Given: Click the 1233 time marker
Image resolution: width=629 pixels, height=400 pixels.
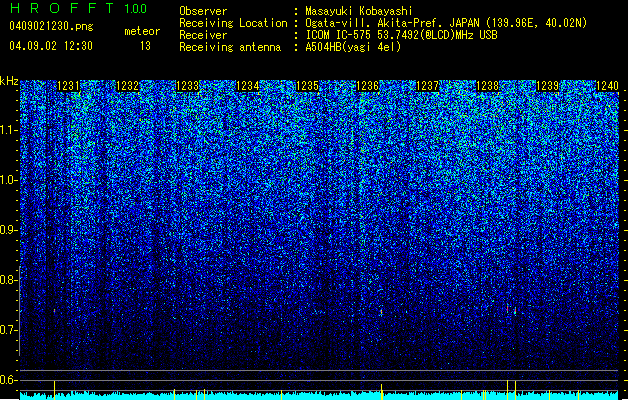Looking at the screenshot, I should (188, 86).
